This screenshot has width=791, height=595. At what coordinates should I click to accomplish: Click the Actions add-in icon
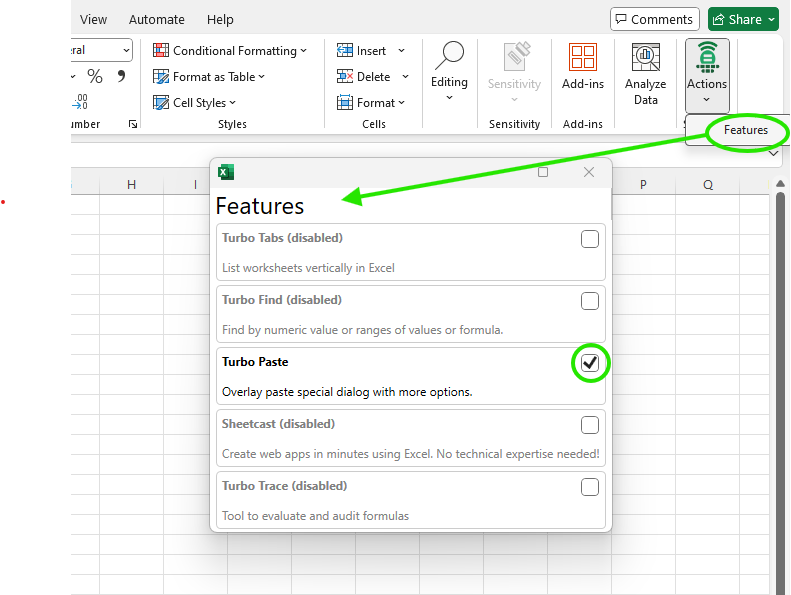pyautogui.click(x=707, y=57)
